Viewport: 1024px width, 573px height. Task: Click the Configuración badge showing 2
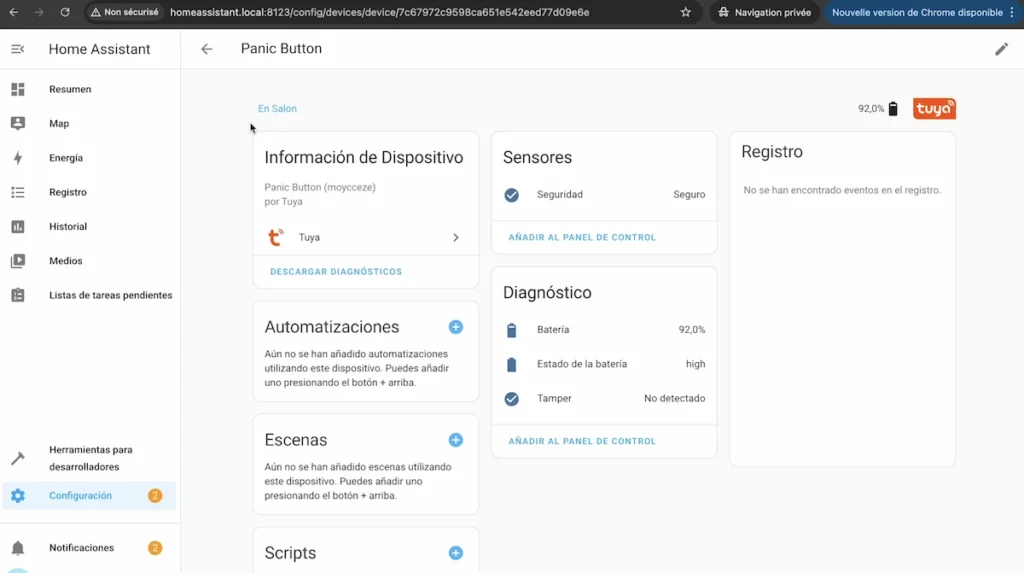tap(155, 495)
